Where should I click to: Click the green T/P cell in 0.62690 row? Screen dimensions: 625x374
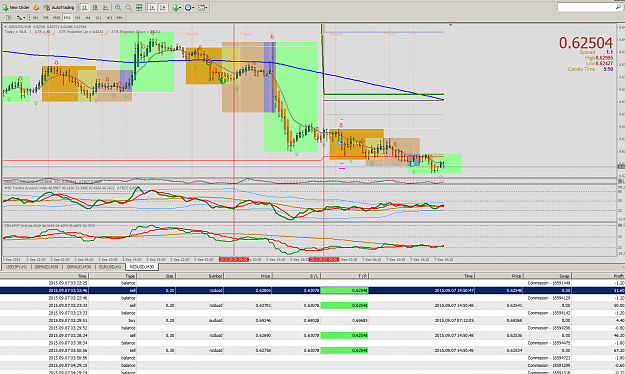(x=344, y=335)
